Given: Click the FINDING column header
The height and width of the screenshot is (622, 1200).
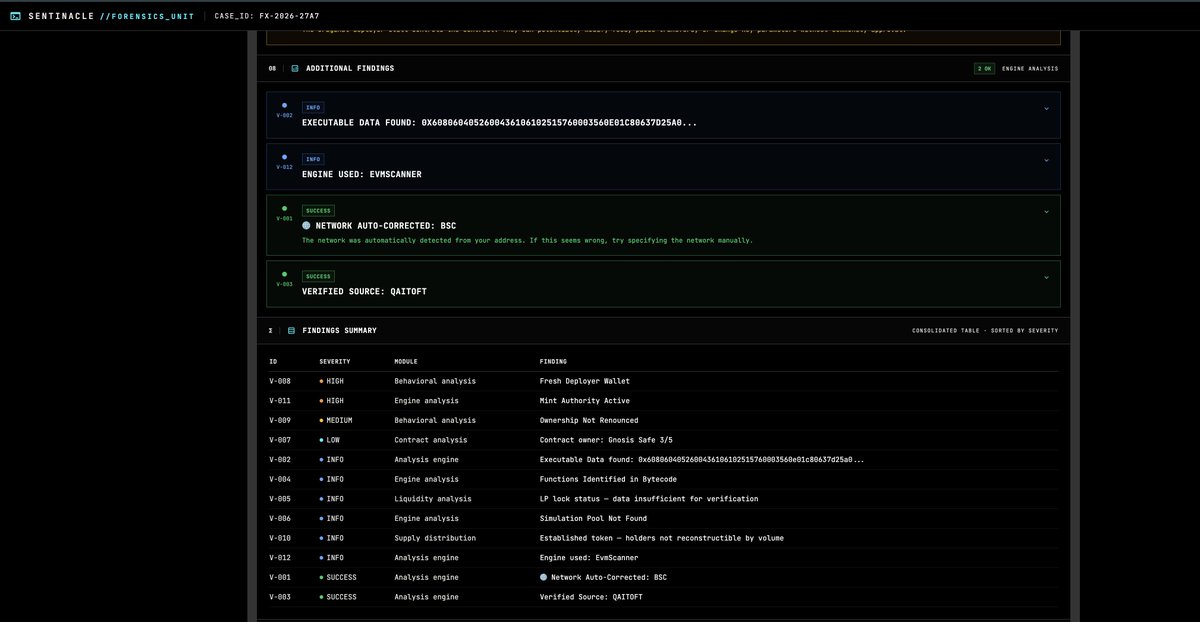Looking at the screenshot, I should click(x=553, y=361).
